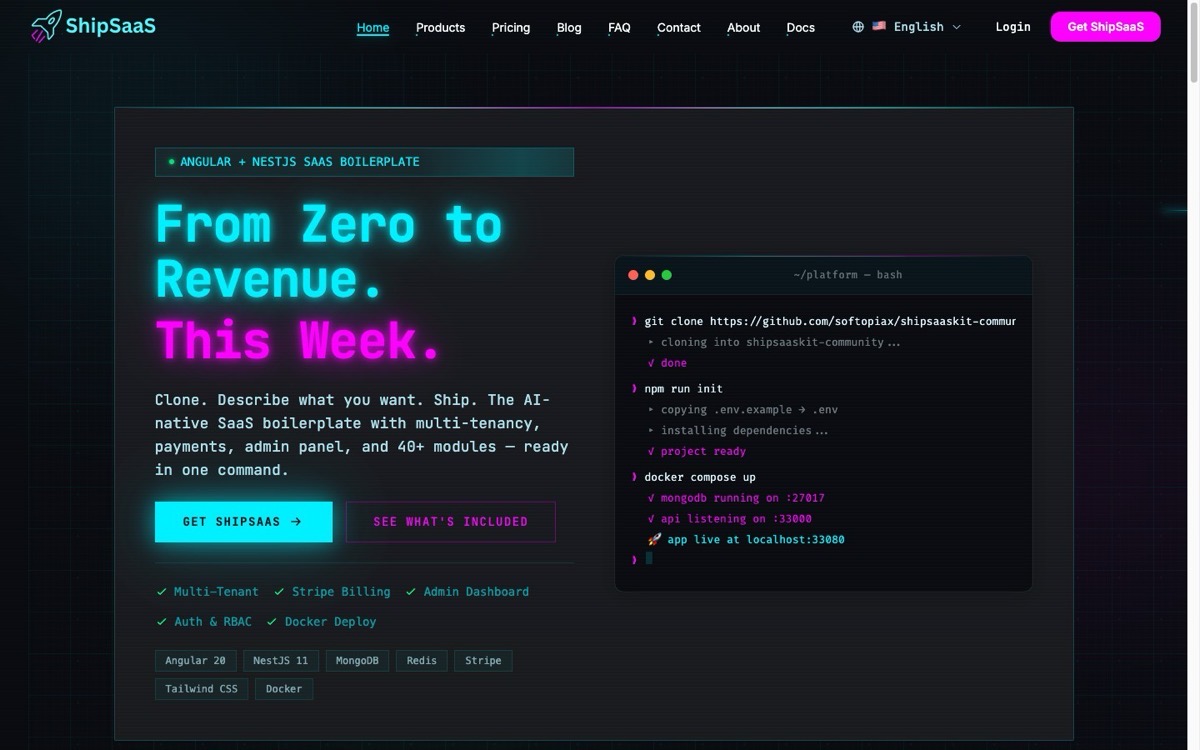This screenshot has height=750, width=1200.
Task: Click the Admin Dashboard feature label
Action: point(476,592)
